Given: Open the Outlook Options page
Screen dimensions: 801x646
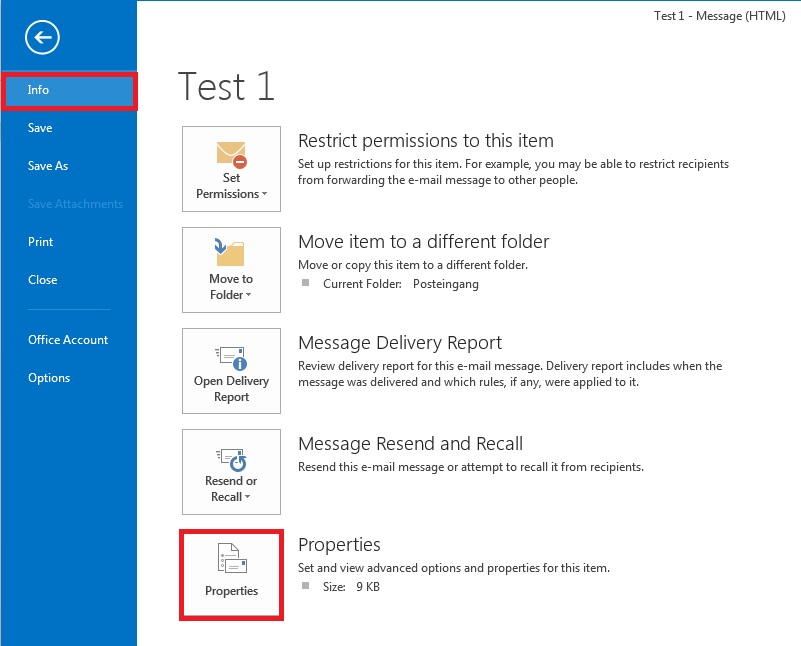Looking at the screenshot, I should 46,377.
